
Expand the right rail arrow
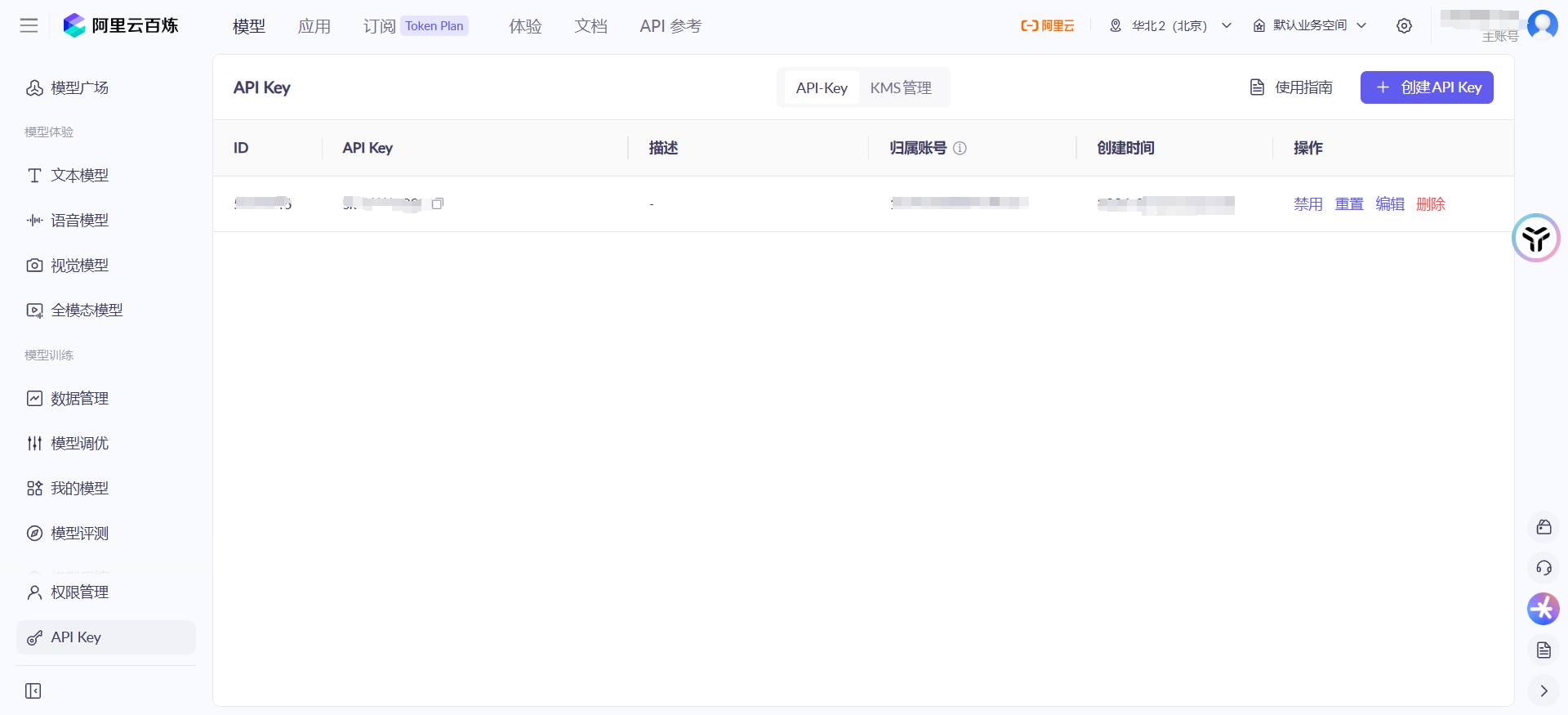point(1543,690)
